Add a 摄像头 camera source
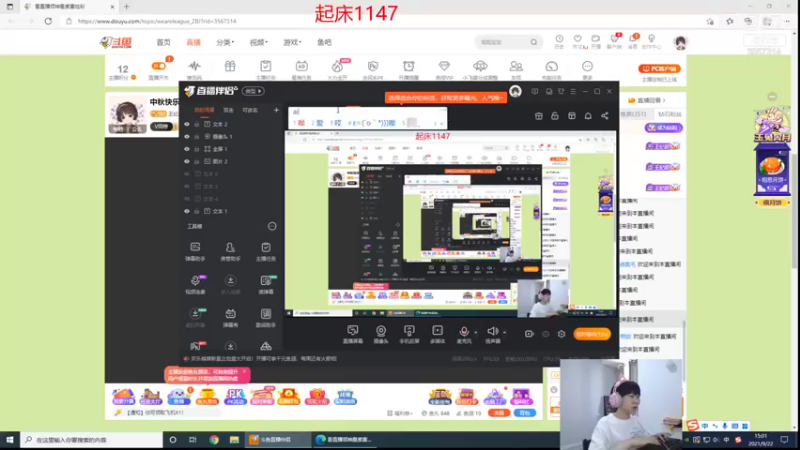The height and width of the screenshot is (450, 800). (381, 334)
